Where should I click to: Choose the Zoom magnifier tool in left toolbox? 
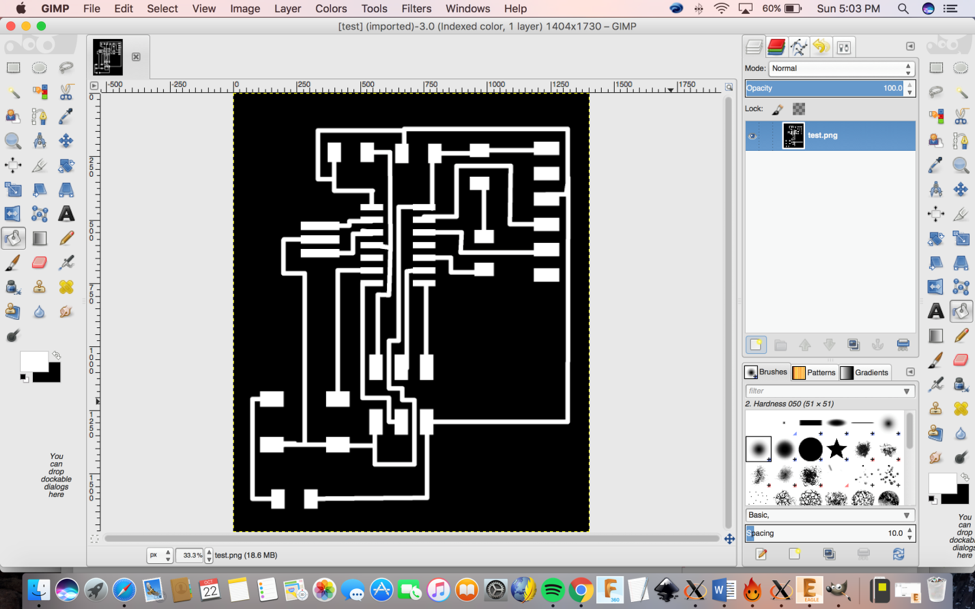(x=13, y=141)
